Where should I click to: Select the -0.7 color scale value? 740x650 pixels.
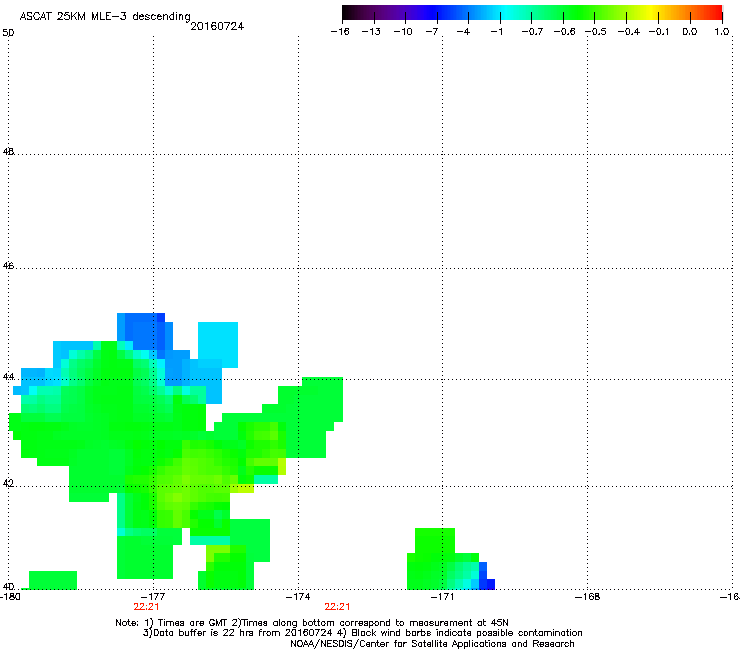point(532,32)
